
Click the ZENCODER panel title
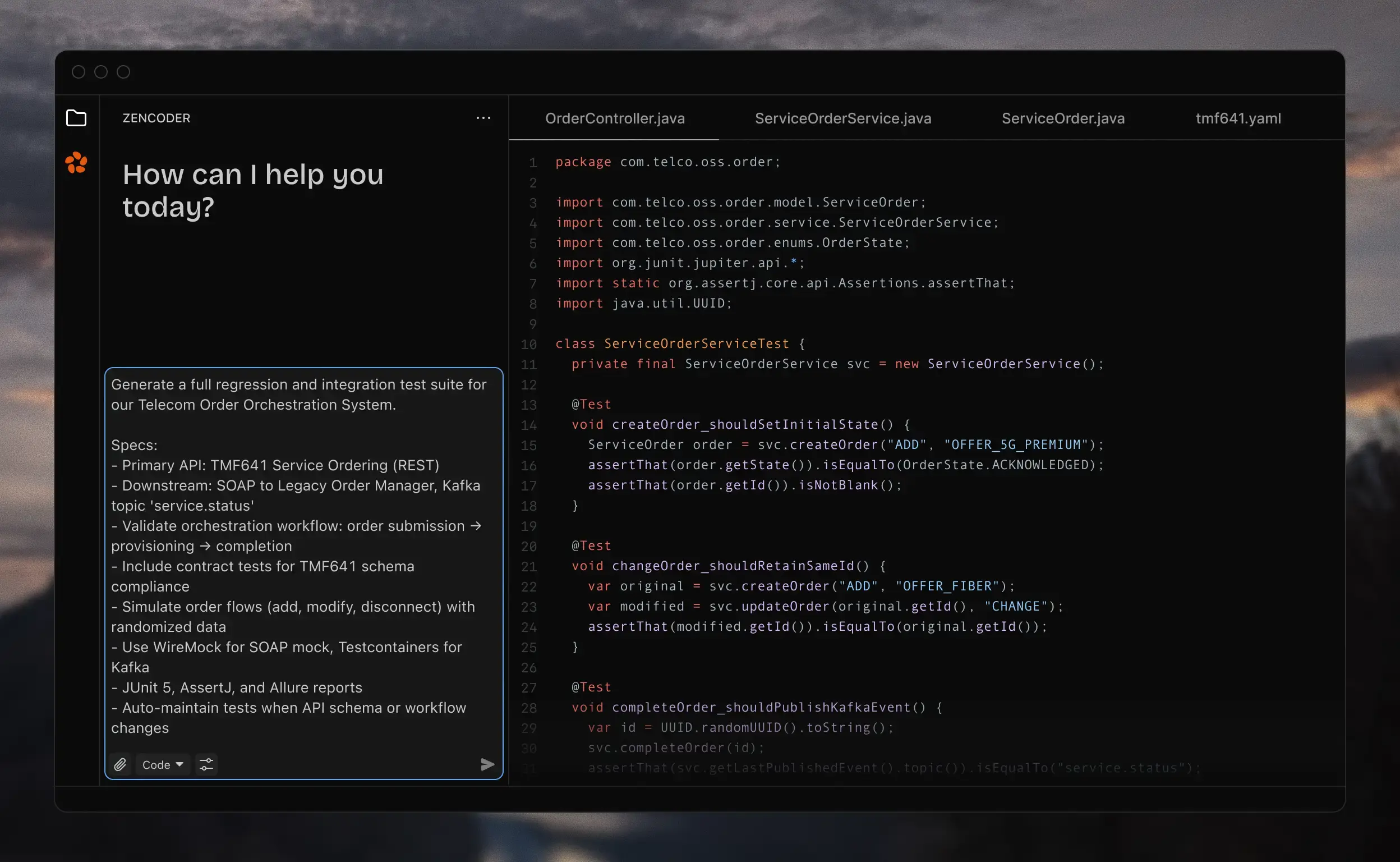point(156,118)
